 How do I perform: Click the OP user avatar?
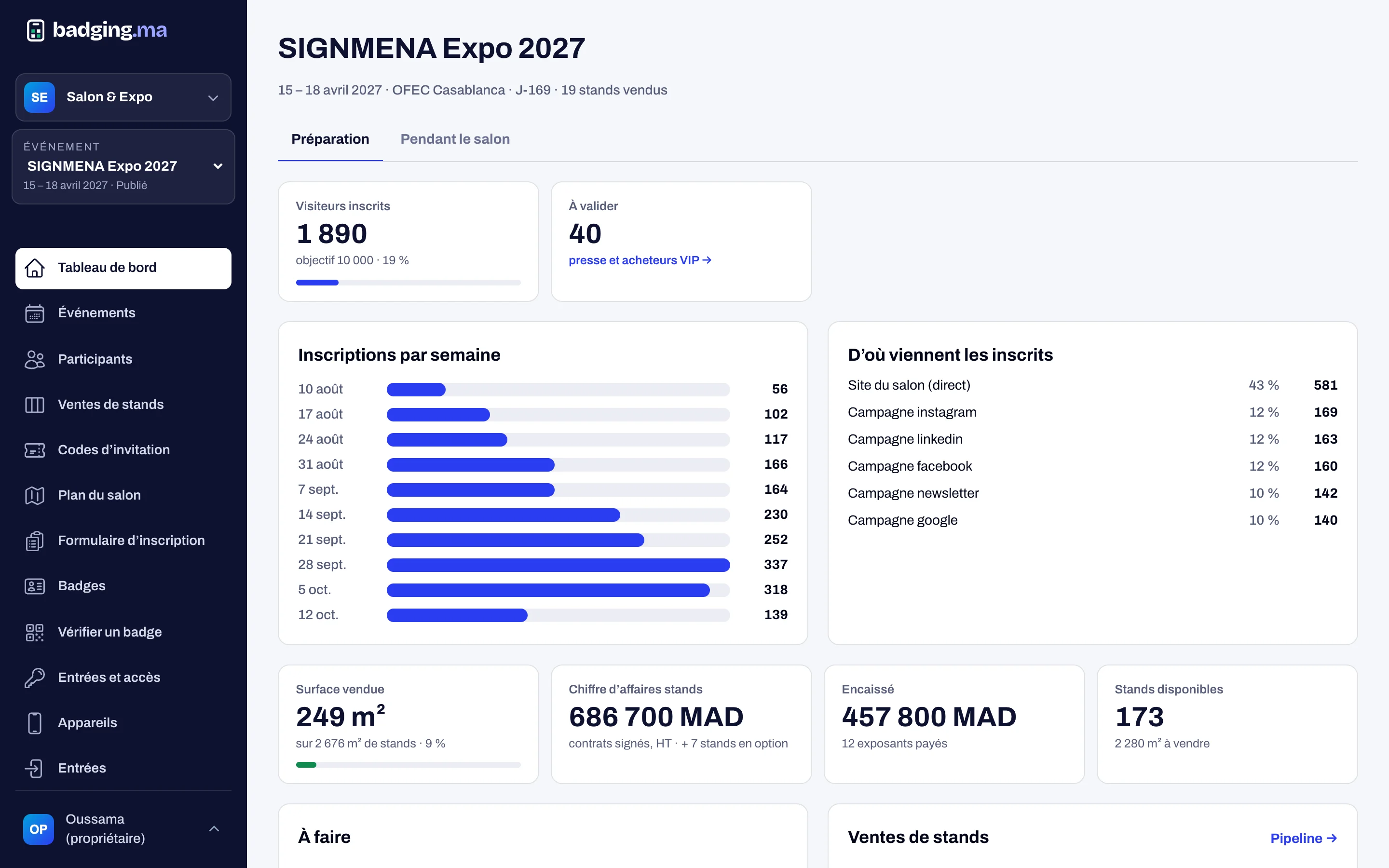39,829
